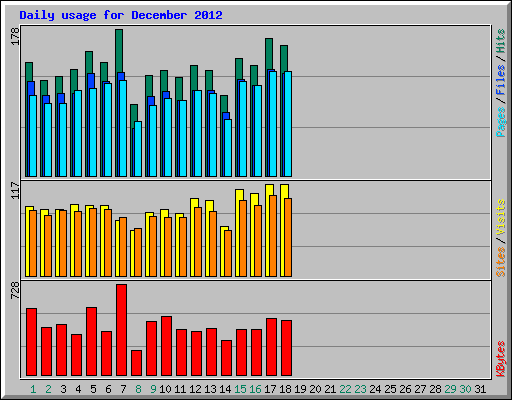The image size is (512, 400).
Task: Click the chart title "Daily usage for December 2012"
Action: click(121, 16)
